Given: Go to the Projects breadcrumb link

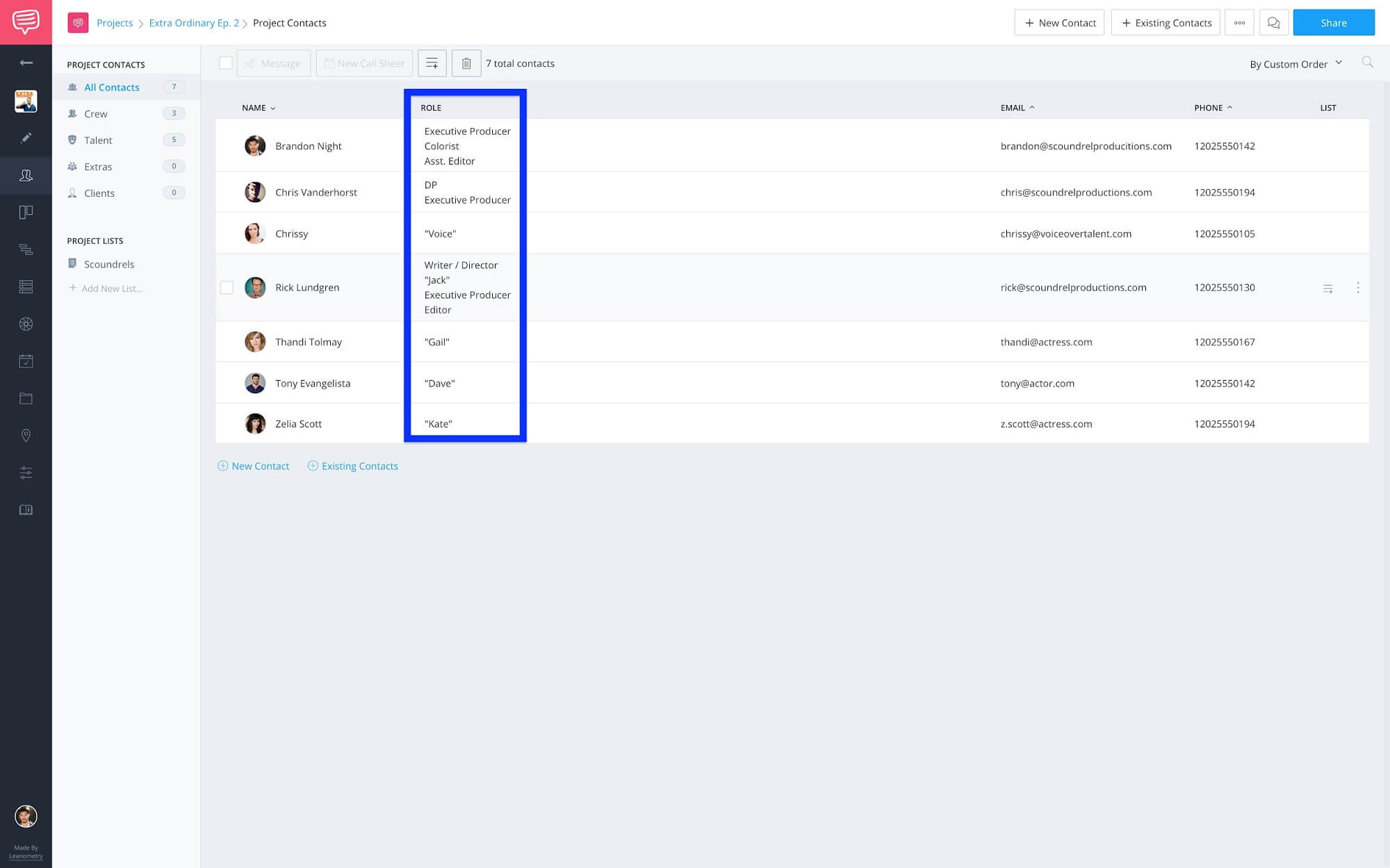Looking at the screenshot, I should click(x=115, y=23).
